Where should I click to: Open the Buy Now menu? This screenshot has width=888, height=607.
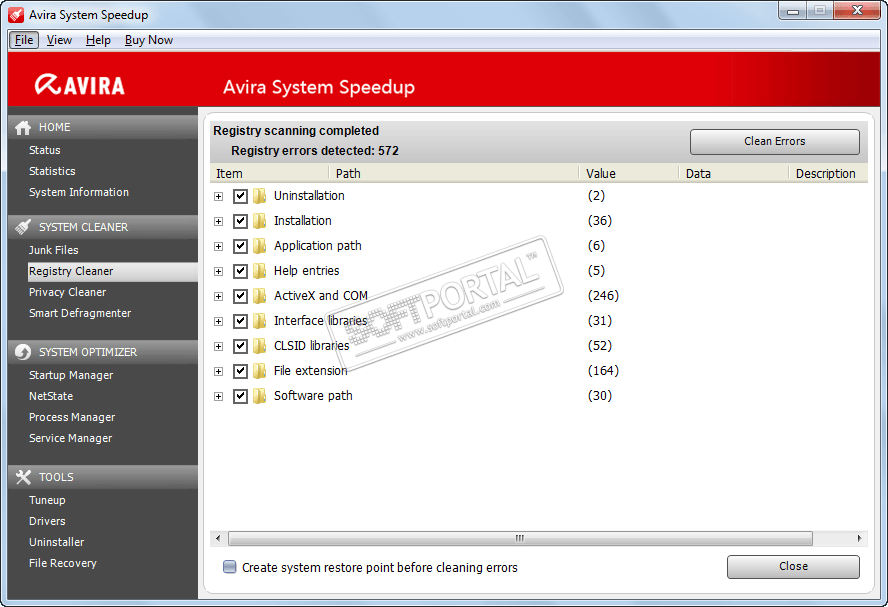[x=149, y=40]
